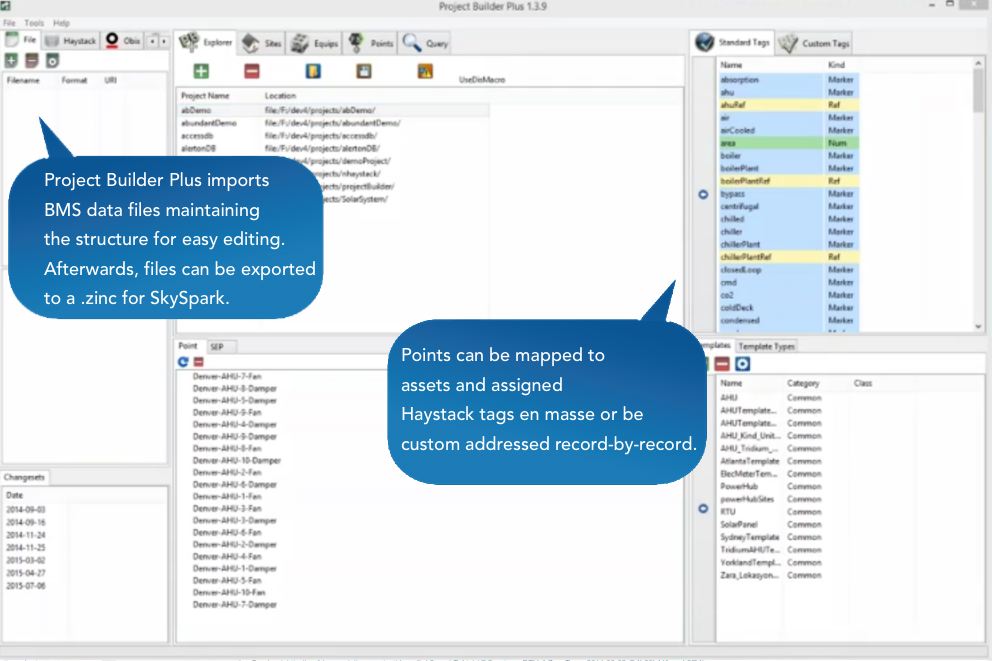
Task: Select the 2014-09-03 changeset
Action: (26, 510)
